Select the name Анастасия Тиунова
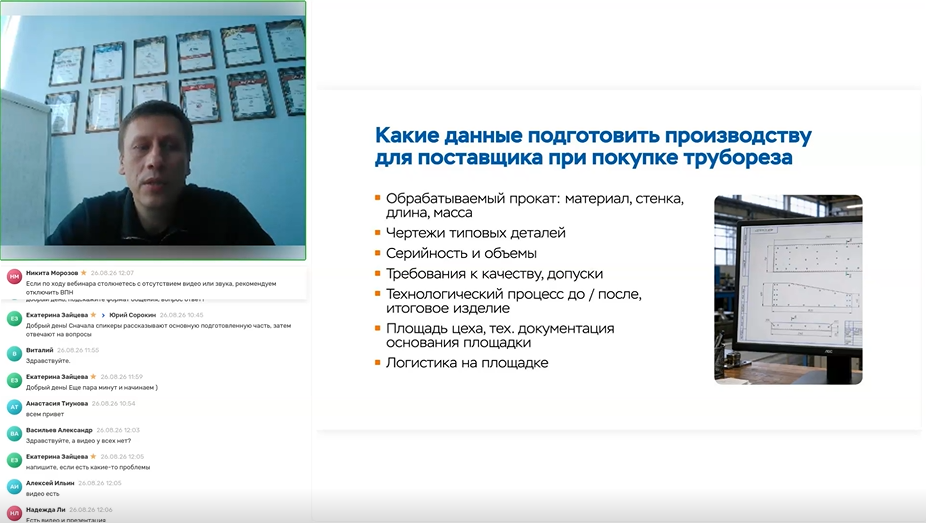Screen dimensions: 926x523 pyautogui.click(x=57, y=404)
